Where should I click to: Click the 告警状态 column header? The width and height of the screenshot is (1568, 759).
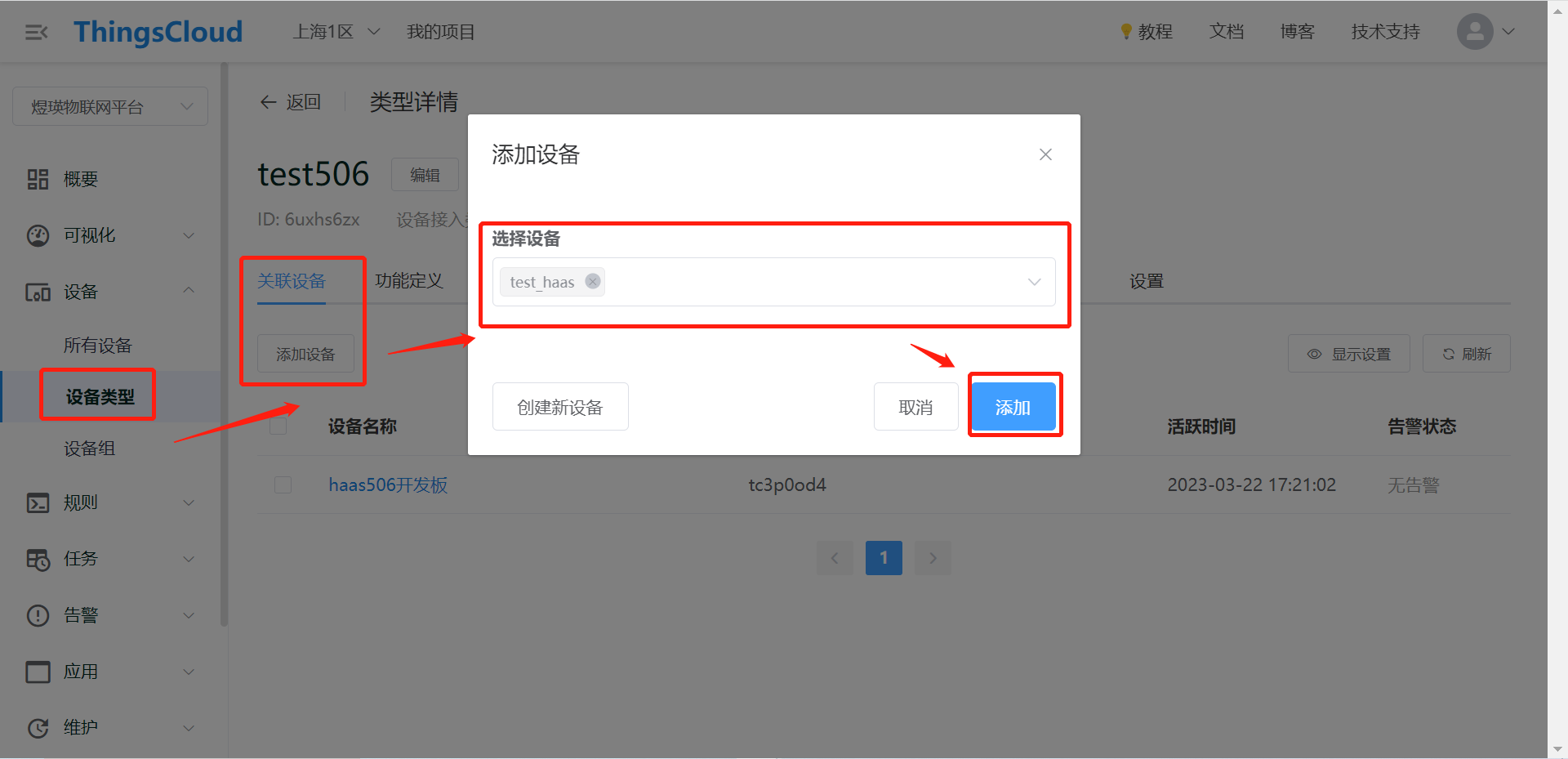pyautogui.click(x=1422, y=426)
